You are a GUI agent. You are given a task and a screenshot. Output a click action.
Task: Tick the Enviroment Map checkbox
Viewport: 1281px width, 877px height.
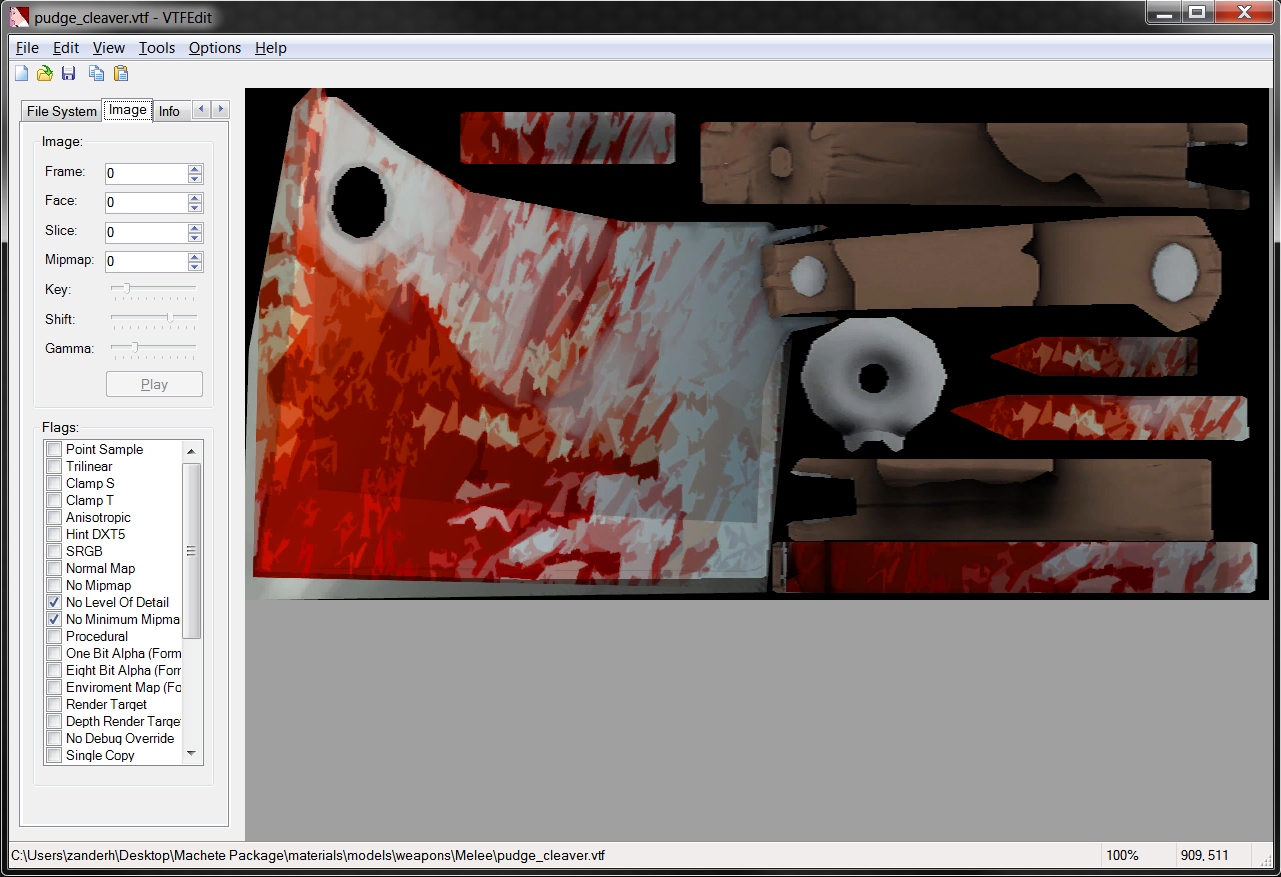click(x=54, y=688)
